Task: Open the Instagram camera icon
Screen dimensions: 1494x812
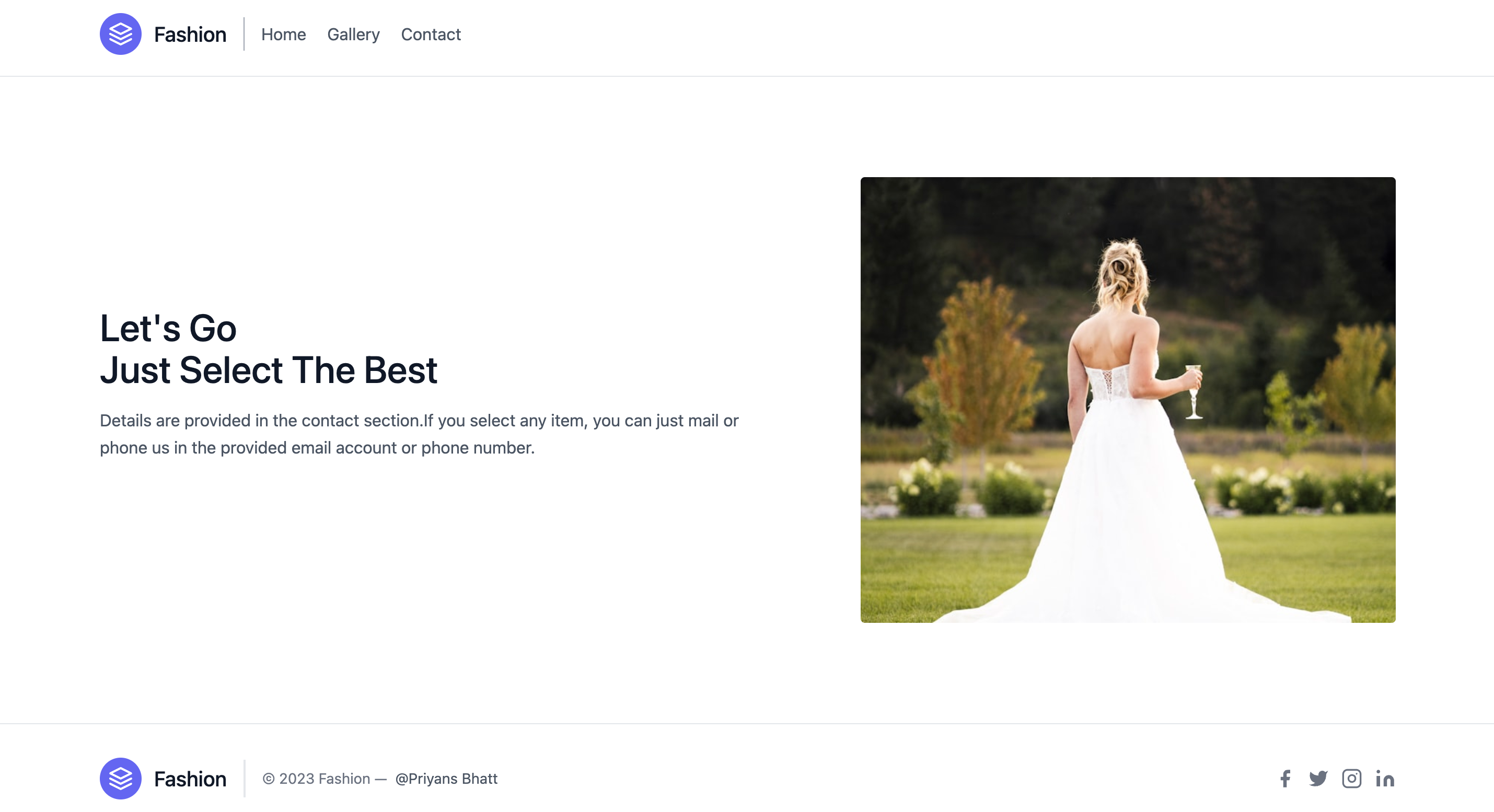Action: [1351, 779]
